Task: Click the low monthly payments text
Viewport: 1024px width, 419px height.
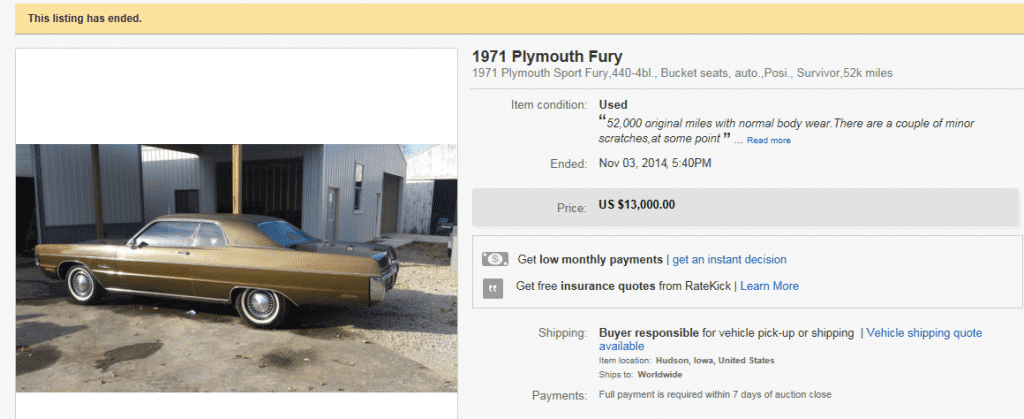Action: (x=601, y=260)
